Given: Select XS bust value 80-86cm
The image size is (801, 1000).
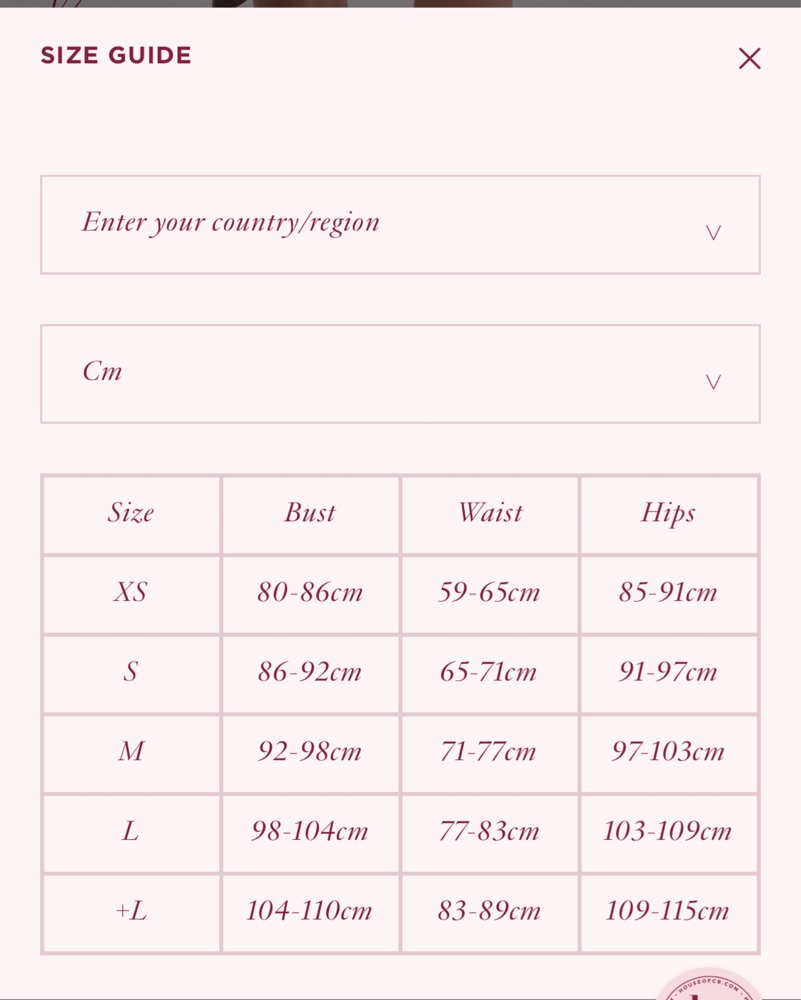Looking at the screenshot, I should coord(310,592).
